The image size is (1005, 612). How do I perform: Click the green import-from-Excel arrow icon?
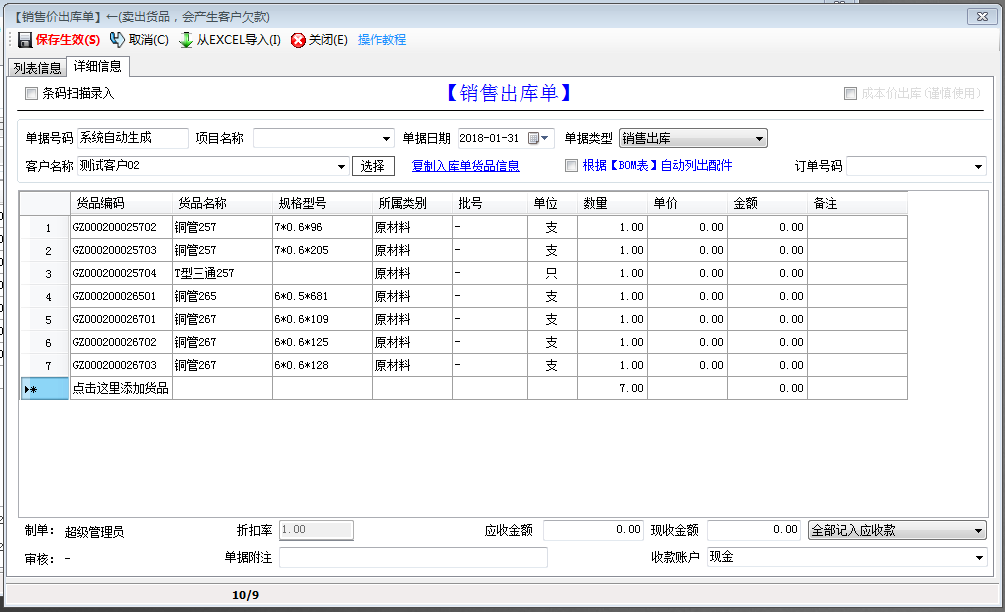coord(186,40)
